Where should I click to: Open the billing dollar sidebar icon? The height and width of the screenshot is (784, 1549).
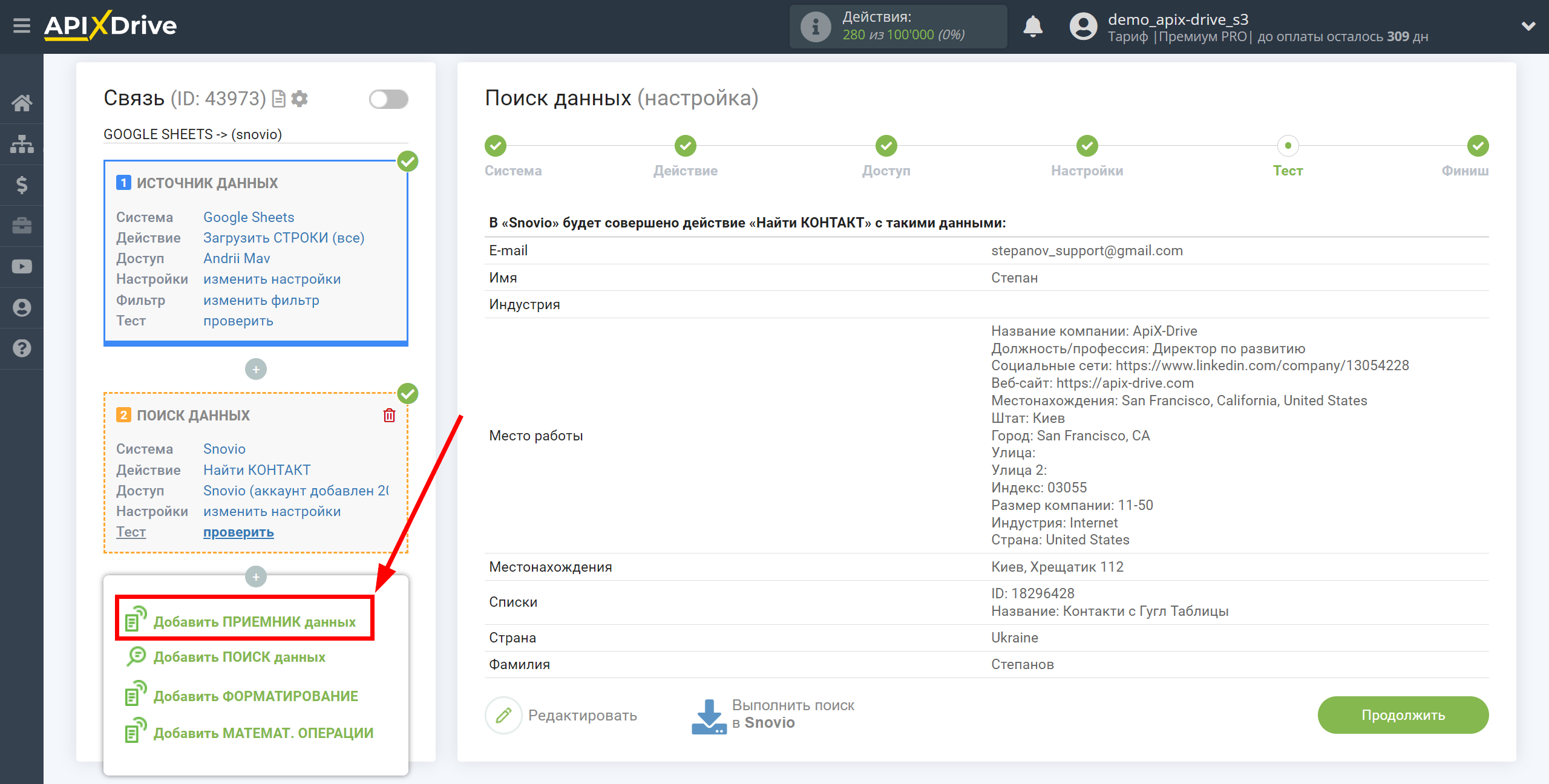pyautogui.click(x=22, y=185)
